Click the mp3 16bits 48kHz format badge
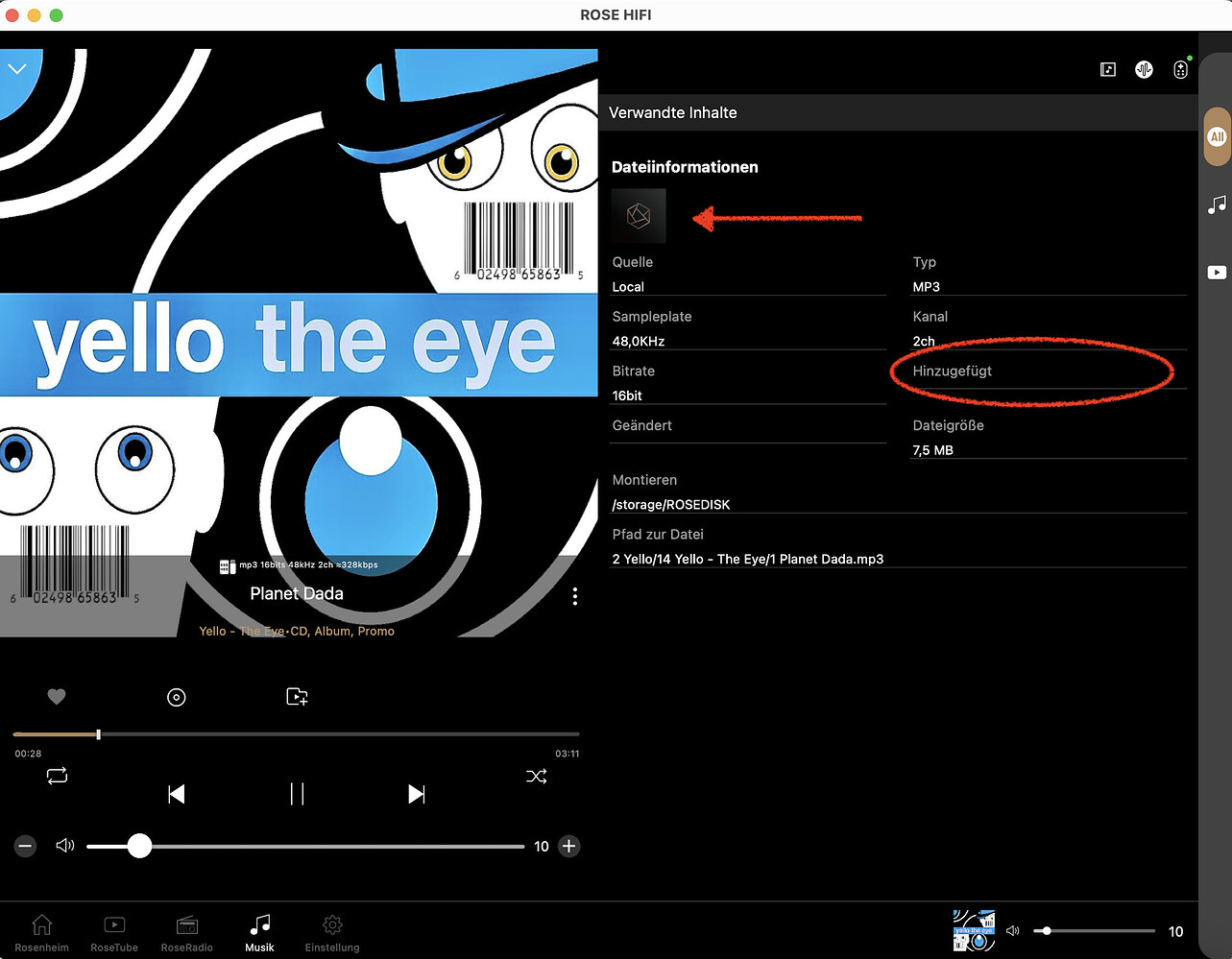Image resolution: width=1232 pixels, height=959 pixels. [300, 565]
